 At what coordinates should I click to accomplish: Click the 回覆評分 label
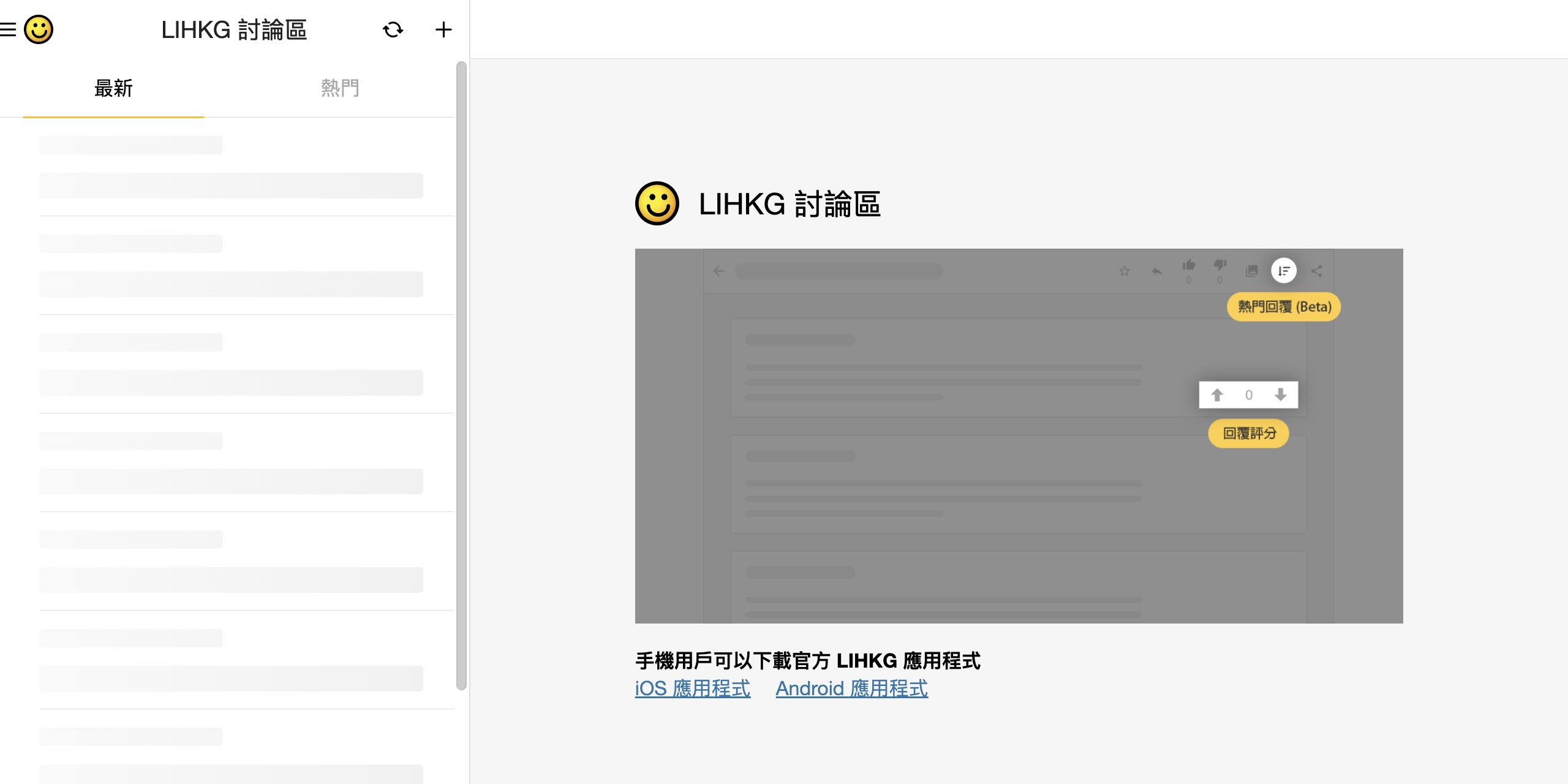tap(1249, 434)
